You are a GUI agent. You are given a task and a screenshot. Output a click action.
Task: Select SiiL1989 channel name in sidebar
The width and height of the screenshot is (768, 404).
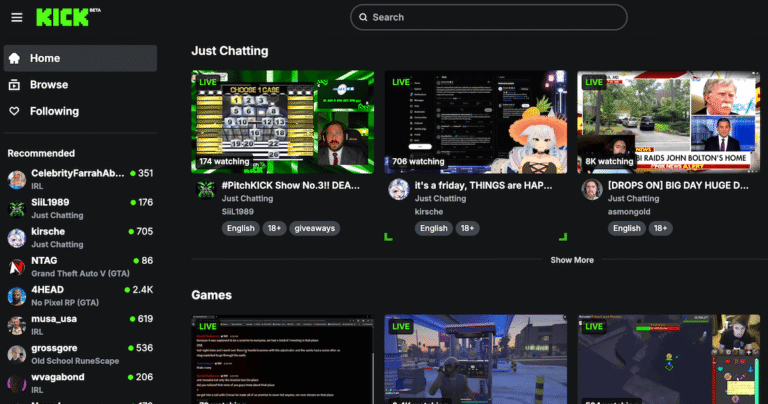point(50,202)
